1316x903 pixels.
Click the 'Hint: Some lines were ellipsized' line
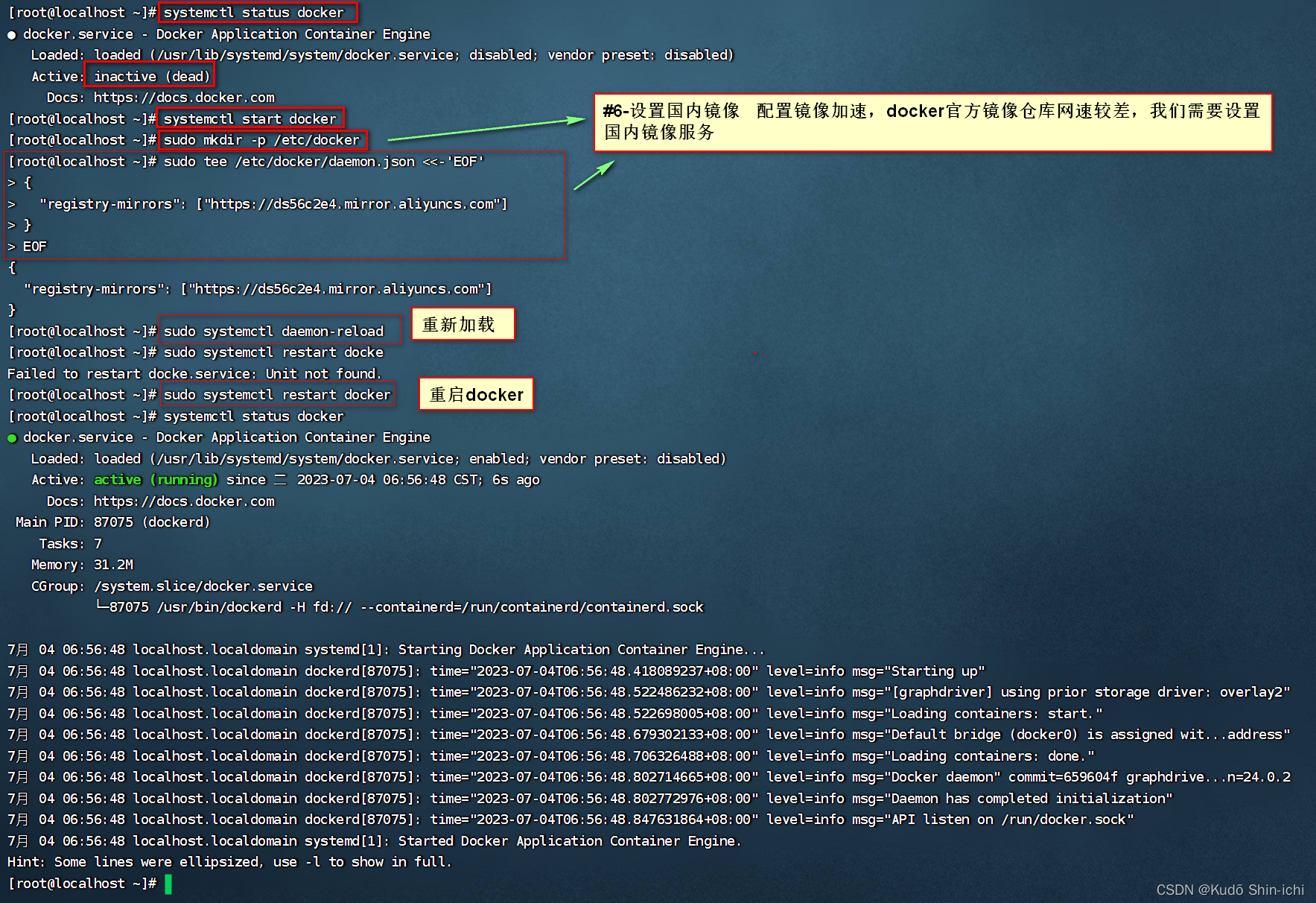(229, 861)
